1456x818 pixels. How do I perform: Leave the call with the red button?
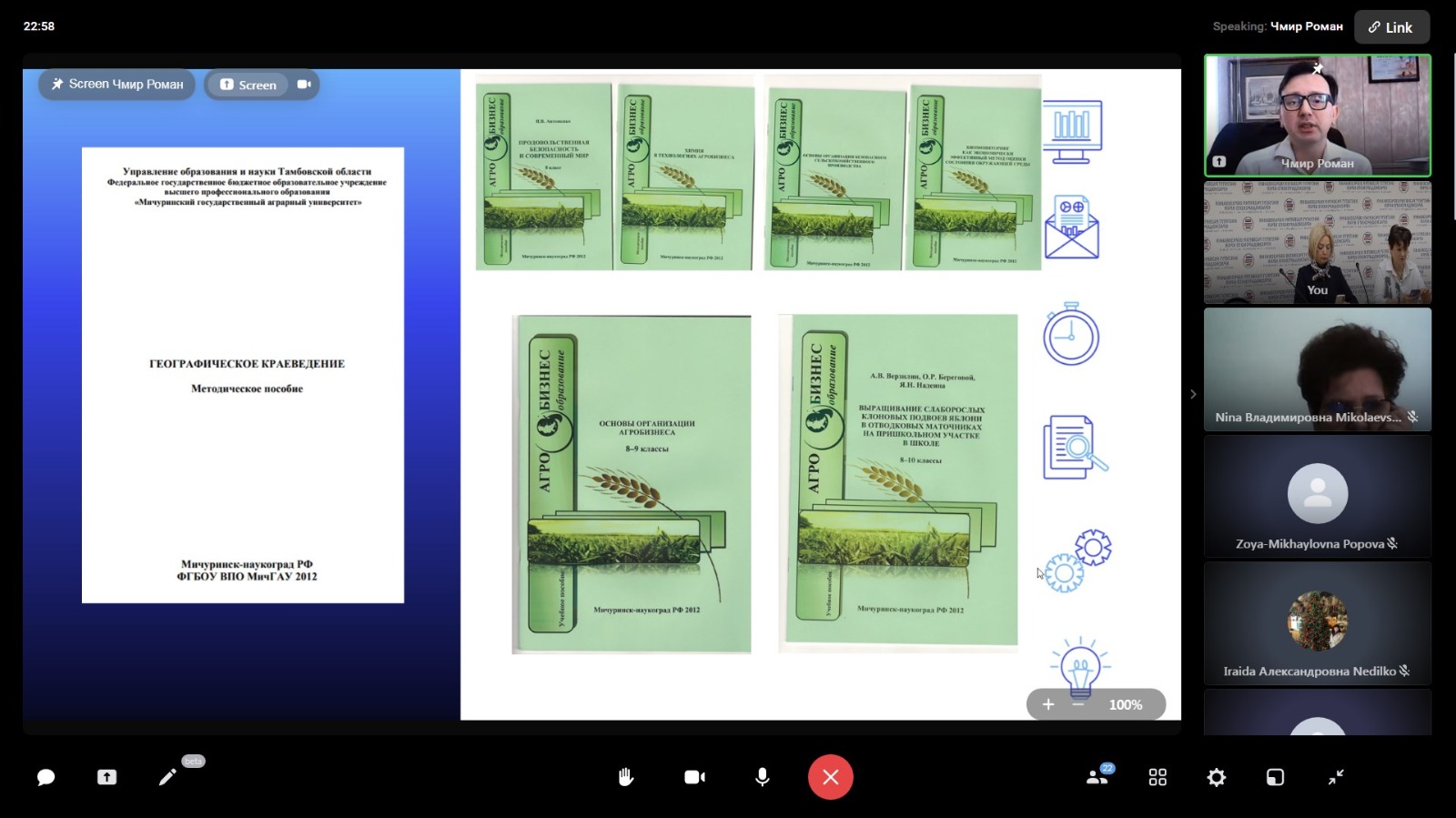[x=830, y=777]
